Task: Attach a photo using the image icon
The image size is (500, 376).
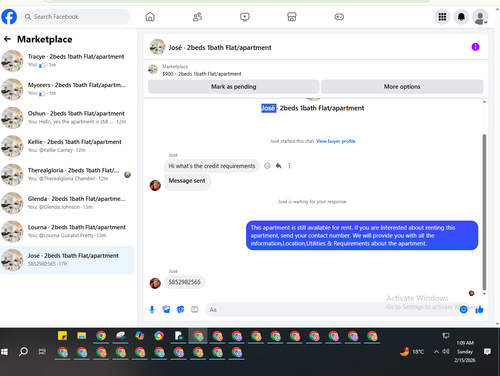Action: 166,310
